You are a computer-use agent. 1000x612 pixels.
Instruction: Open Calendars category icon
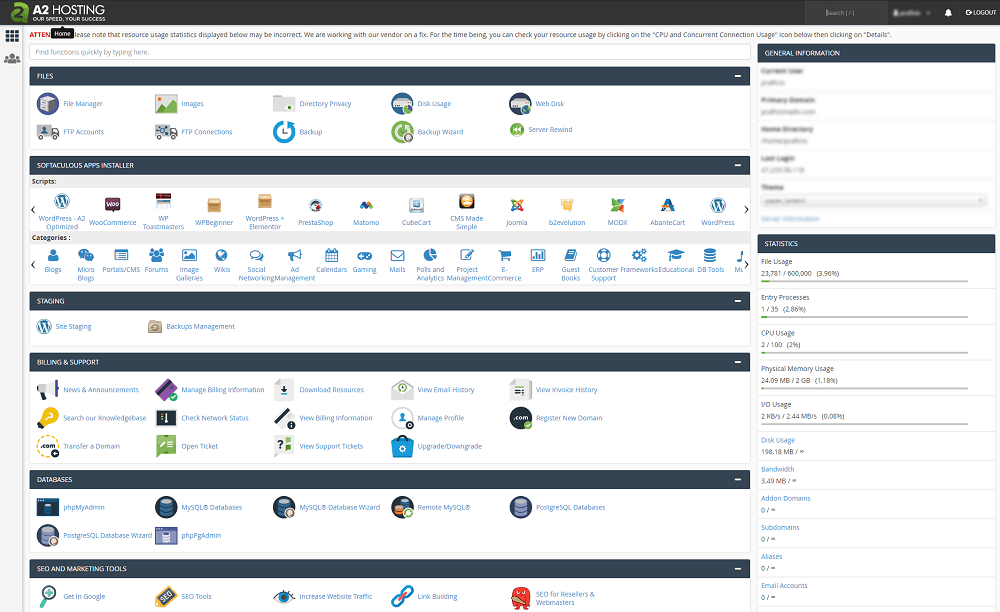[332, 255]
